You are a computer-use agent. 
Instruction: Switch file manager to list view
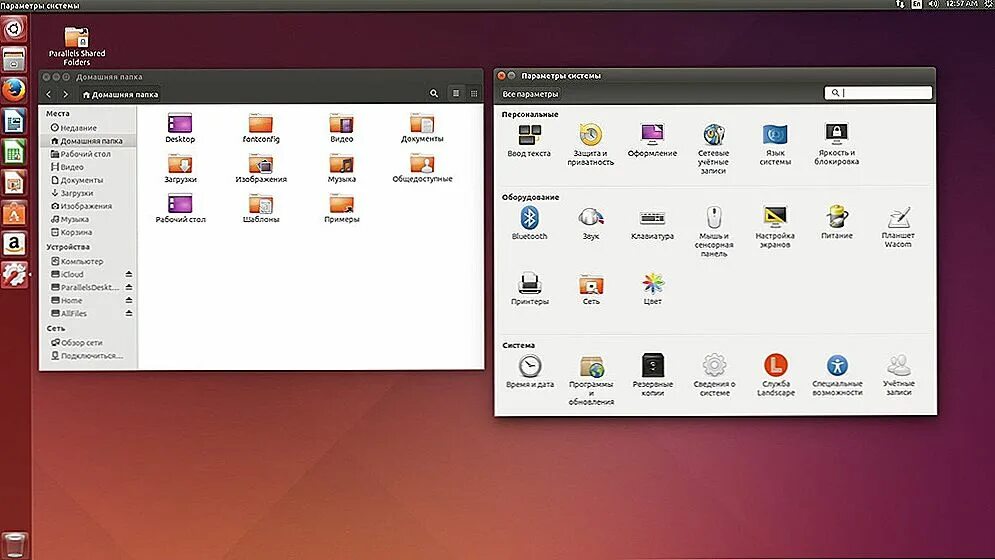(x=456, y=93)
